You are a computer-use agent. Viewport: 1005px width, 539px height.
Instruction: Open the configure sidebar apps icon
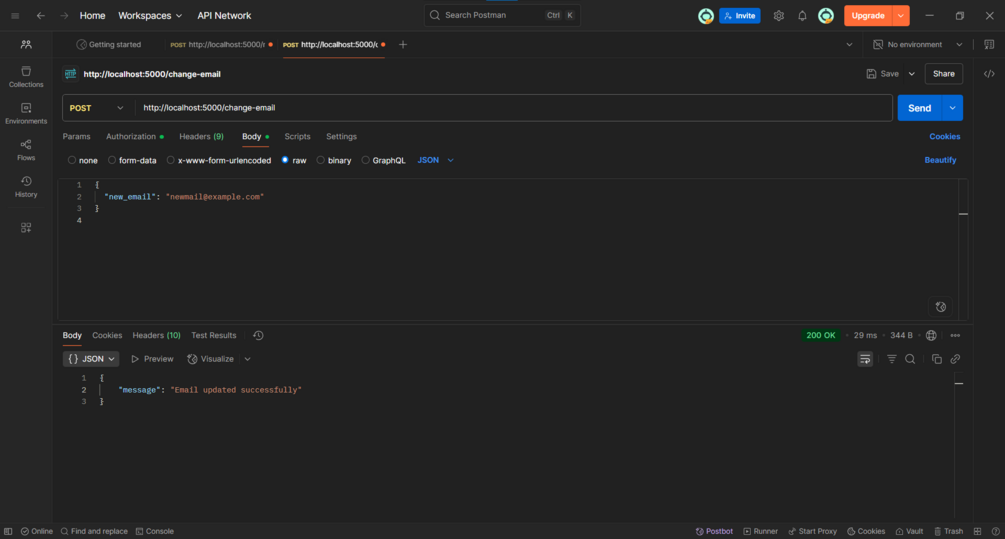click(x=26, y=228)
